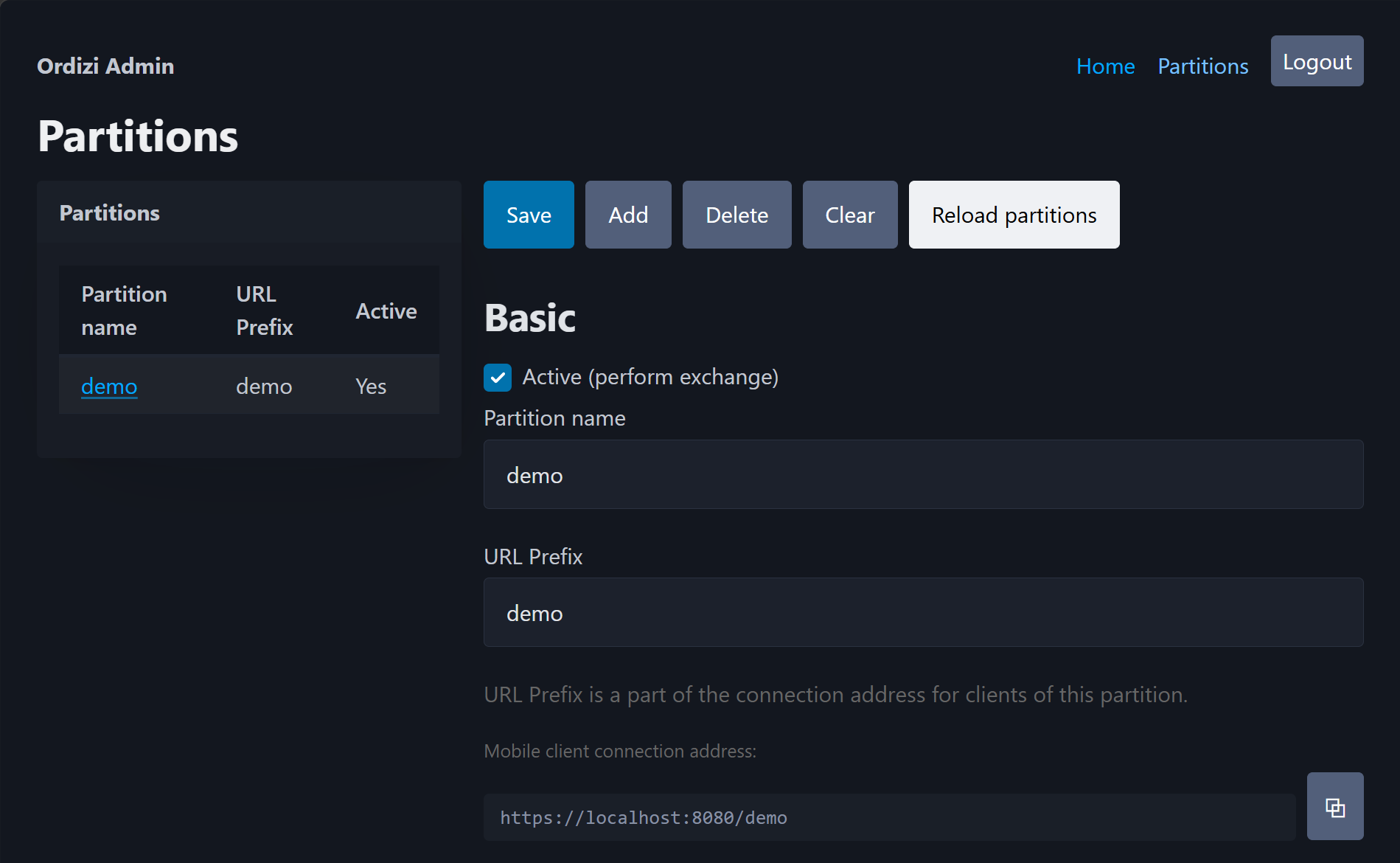Click the Active (perform exchange) label text
Screen dimensions: 1400x863
(x=650, y=378)
